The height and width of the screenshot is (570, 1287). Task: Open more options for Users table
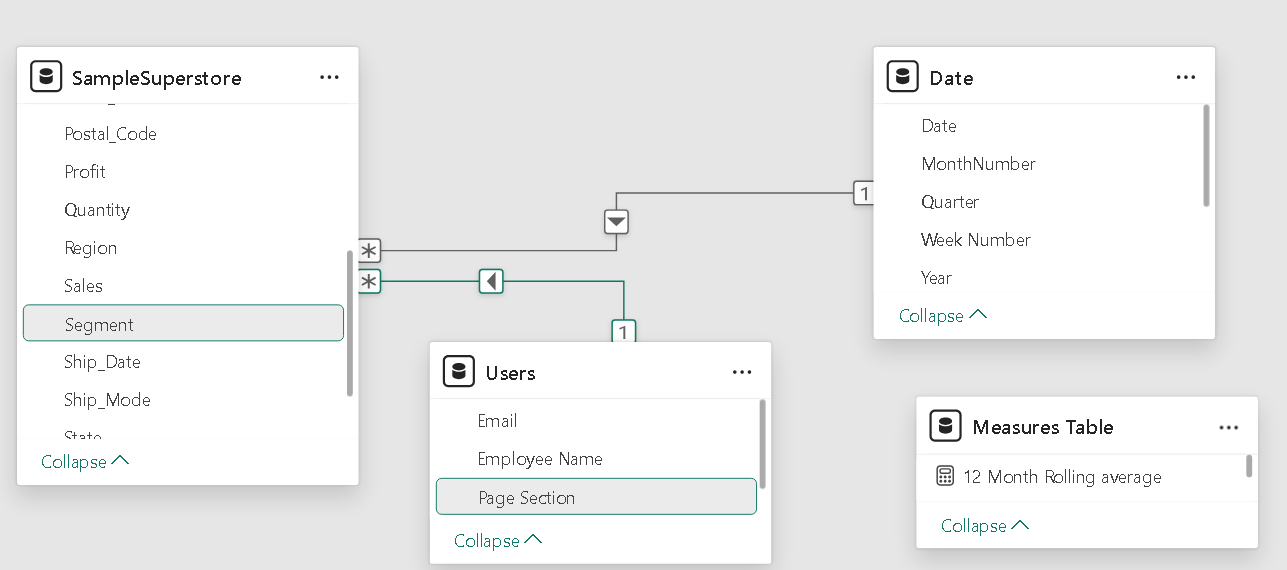pos(741,372)
